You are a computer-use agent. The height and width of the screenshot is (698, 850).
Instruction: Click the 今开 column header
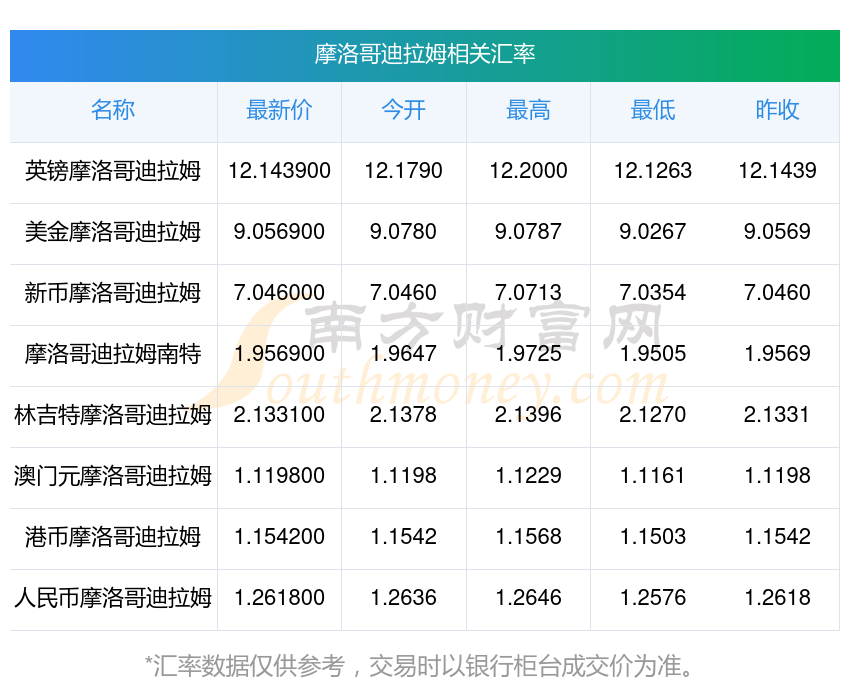pos(403,110)
